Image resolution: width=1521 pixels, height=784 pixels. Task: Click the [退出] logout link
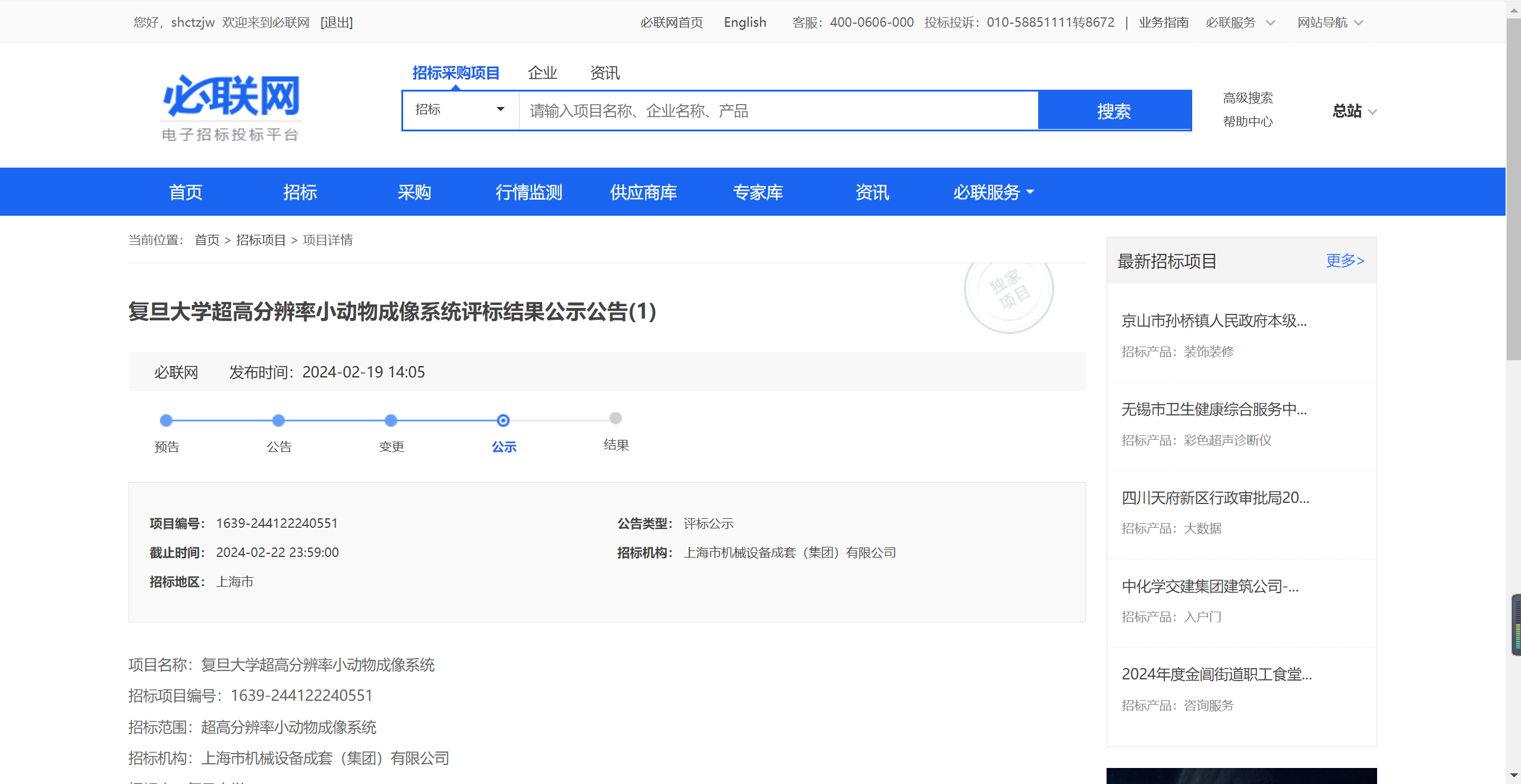(337, 23)
